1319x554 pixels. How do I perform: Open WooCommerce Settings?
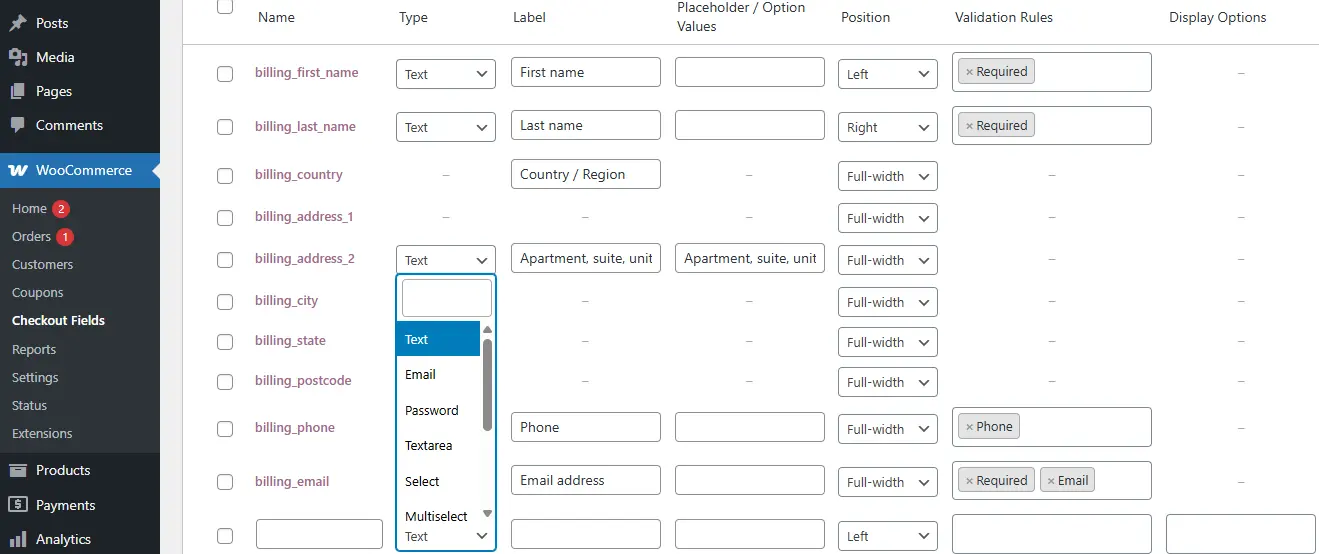coord(35,377)
